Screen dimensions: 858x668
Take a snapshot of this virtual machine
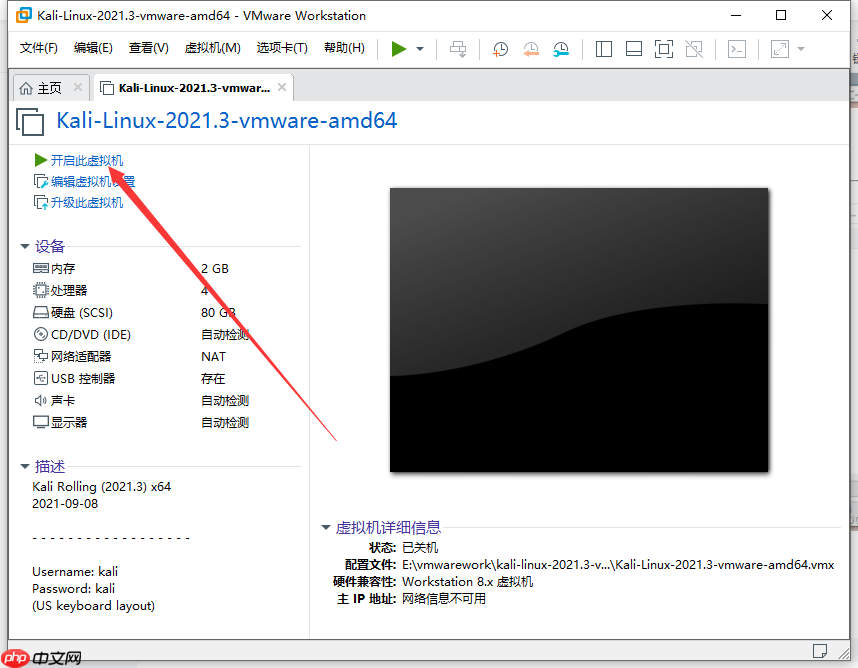(500, 47)
